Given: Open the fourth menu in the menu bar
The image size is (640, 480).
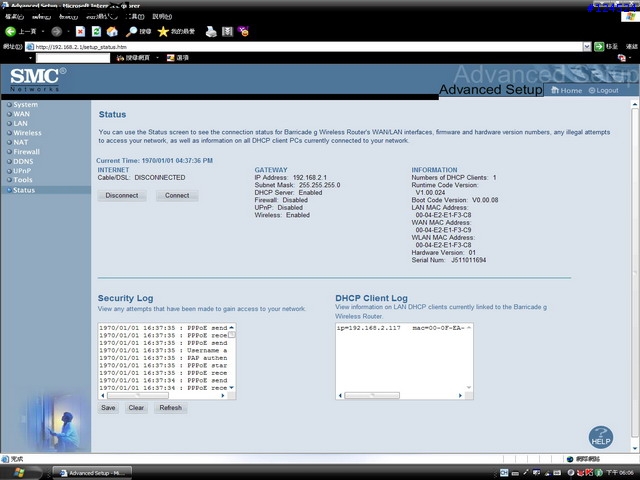Looking at the screenshot, I should (x=102, y=17).
